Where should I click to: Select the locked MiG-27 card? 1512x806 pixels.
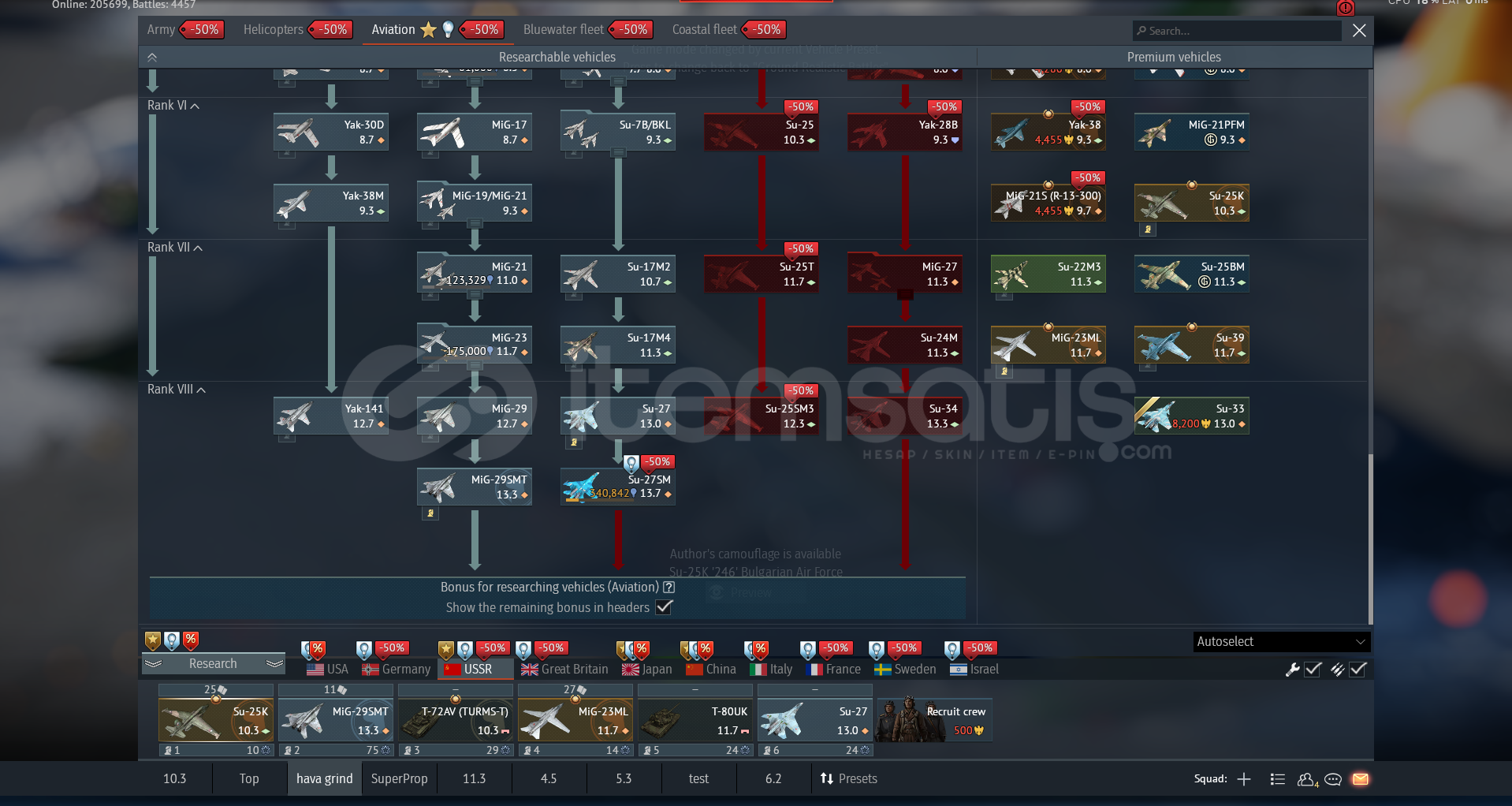[905, 274]
